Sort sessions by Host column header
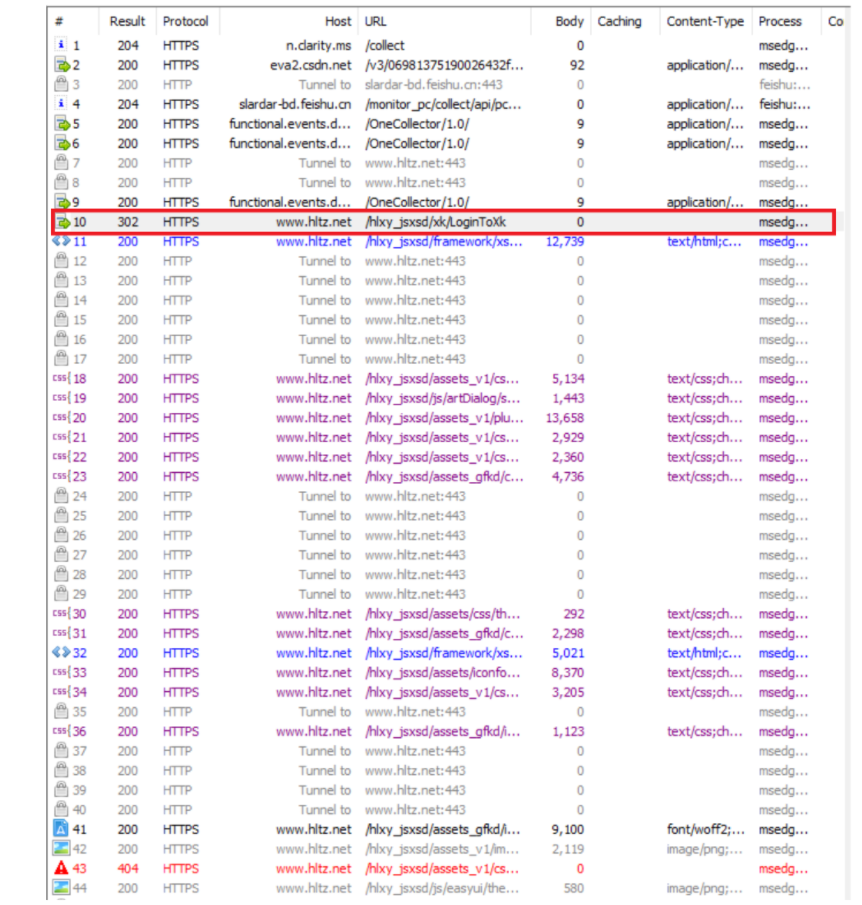 [338, 21]
